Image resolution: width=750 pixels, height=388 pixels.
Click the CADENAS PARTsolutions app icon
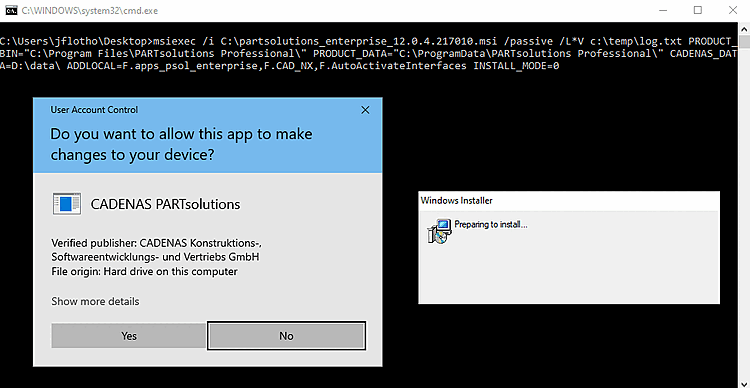click(x=66, y=204)
